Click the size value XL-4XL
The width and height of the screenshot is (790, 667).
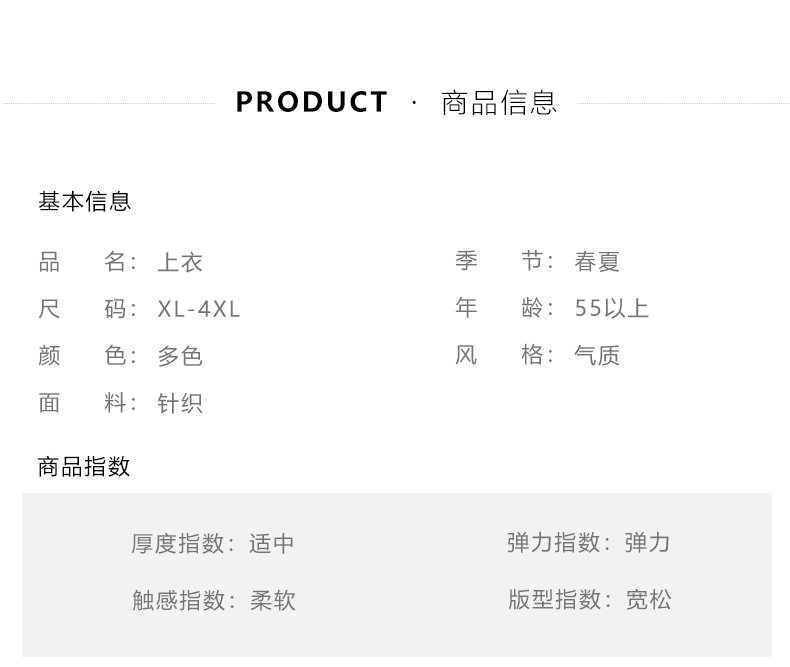(199, 309)
